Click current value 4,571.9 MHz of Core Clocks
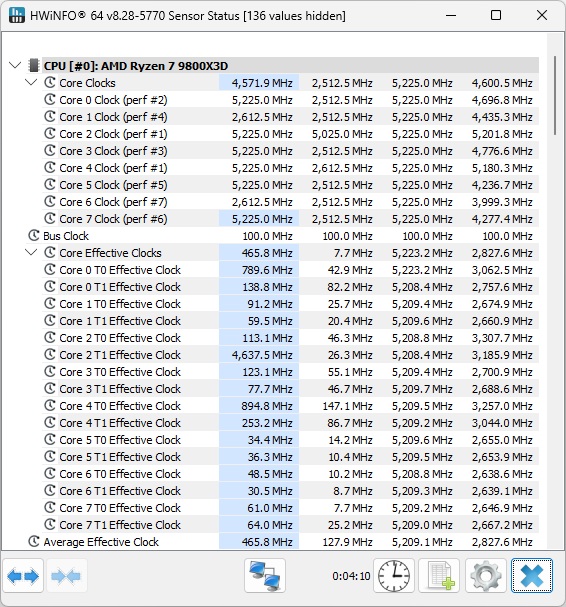This screenshot has height=607, width=566. click(x=262, y=83)
